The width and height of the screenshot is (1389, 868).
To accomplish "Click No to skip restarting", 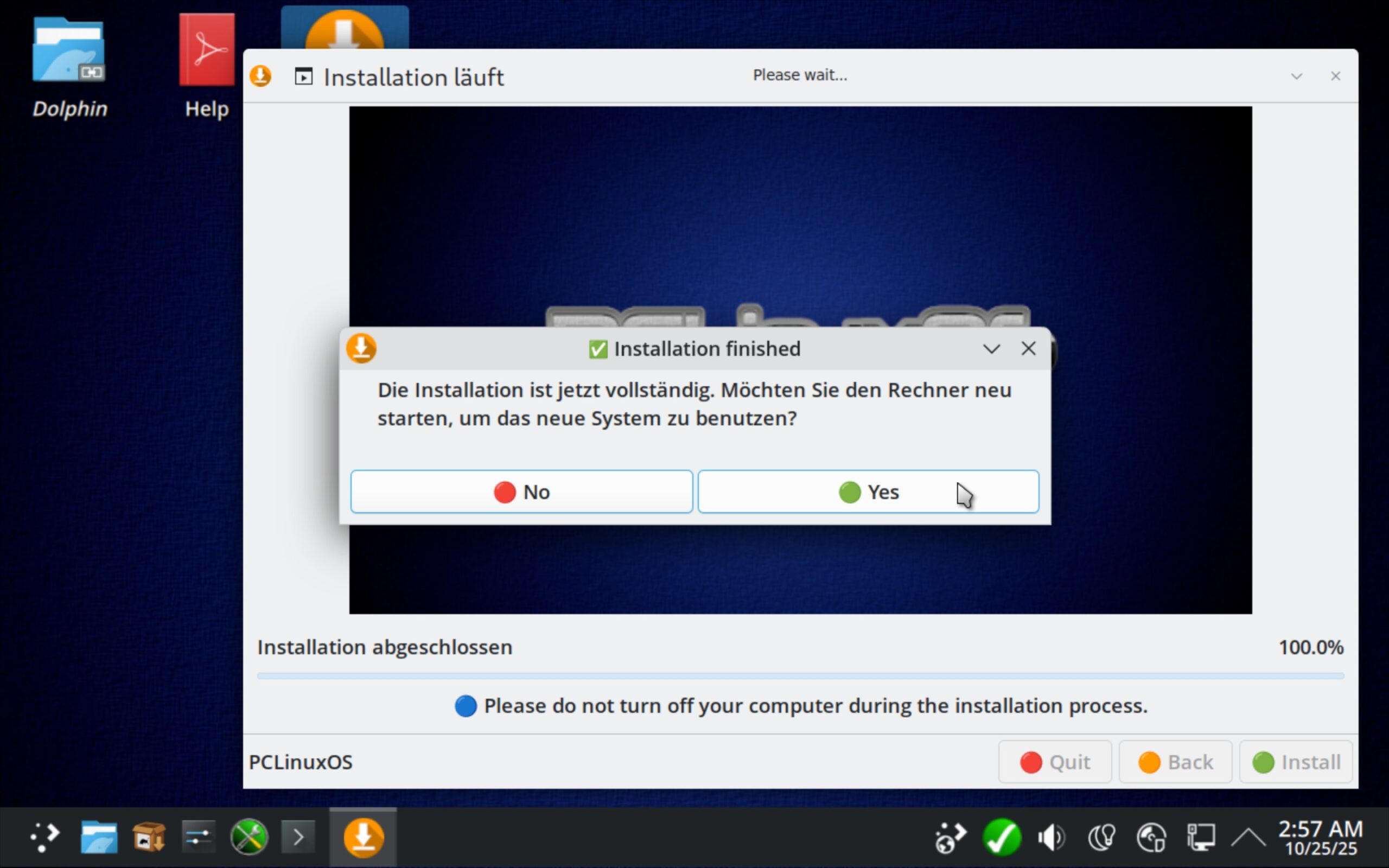I will tap(521, 492).
